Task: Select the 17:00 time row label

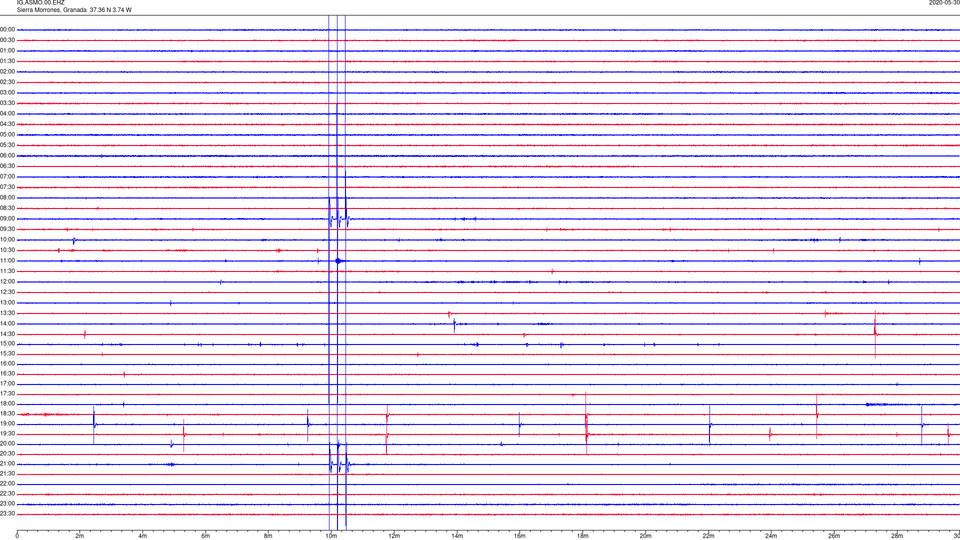Action: coord(7,384)
